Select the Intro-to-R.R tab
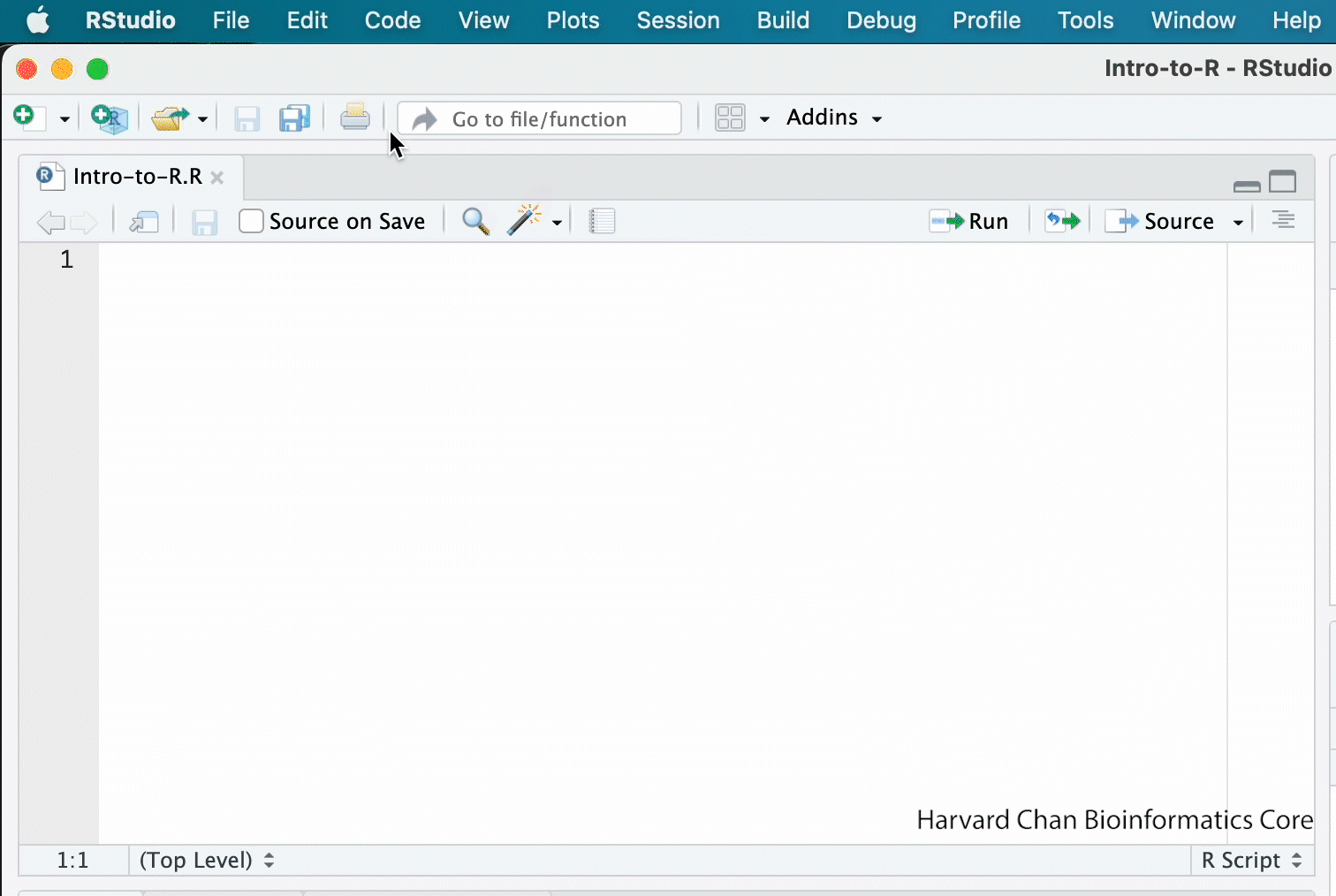This screenshot has width=1336, height=896. pos(137,177)
